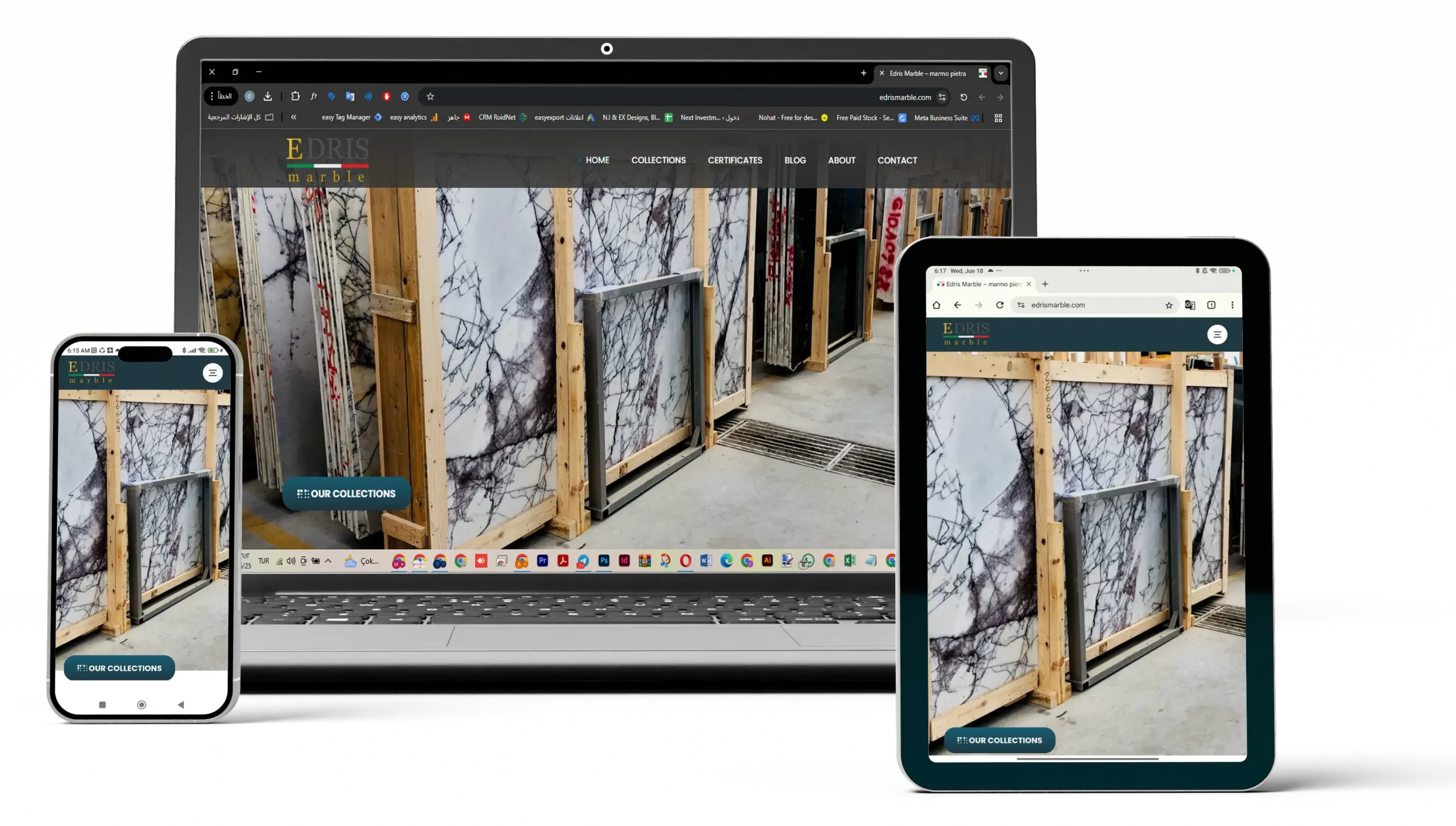Click the reload icon in laptop browser
This screenshot has width=1456, height=826.
963,97
